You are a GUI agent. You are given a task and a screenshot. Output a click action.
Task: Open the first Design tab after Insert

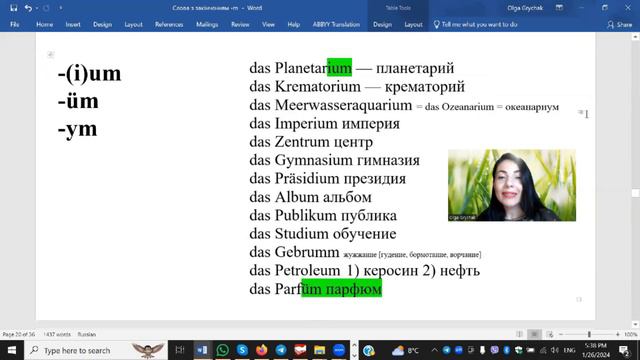point(102,24)
